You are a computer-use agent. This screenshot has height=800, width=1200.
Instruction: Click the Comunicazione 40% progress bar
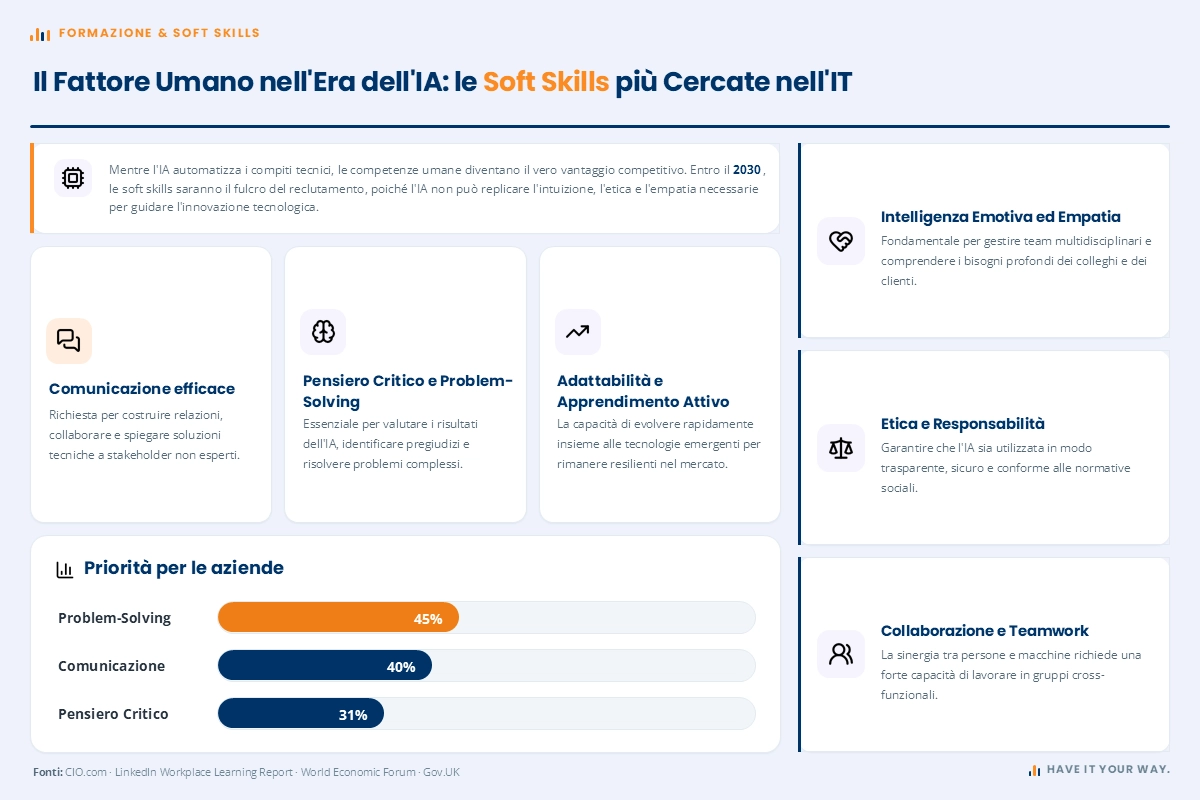tap(325, 666)
